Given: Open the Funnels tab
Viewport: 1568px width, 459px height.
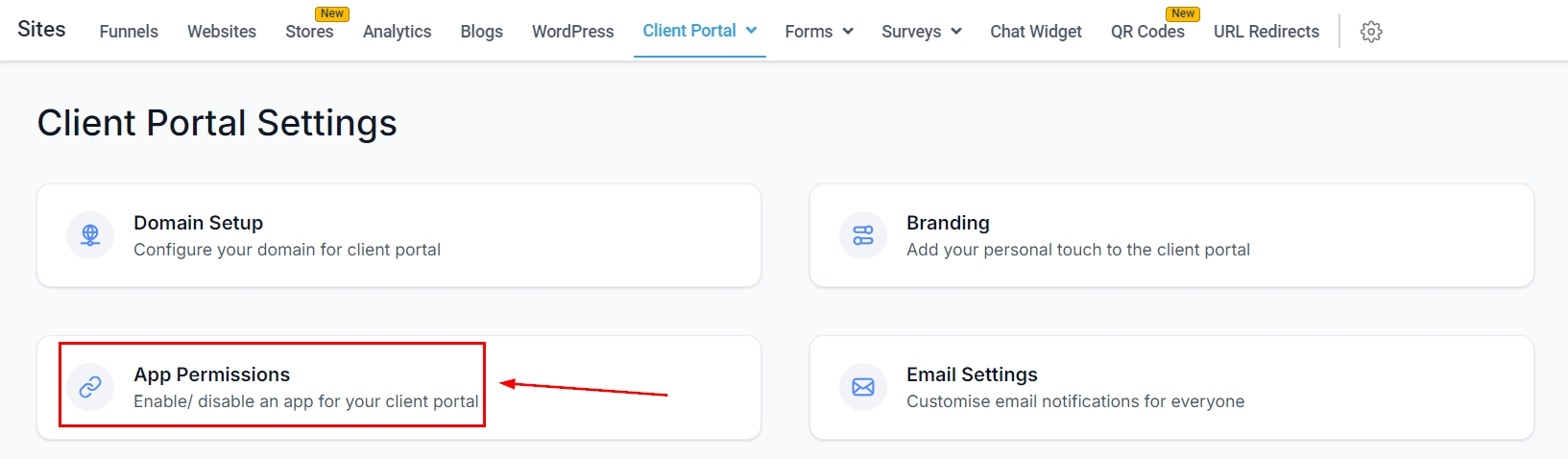Looking at the screenshot, I should tap(129, 32).
